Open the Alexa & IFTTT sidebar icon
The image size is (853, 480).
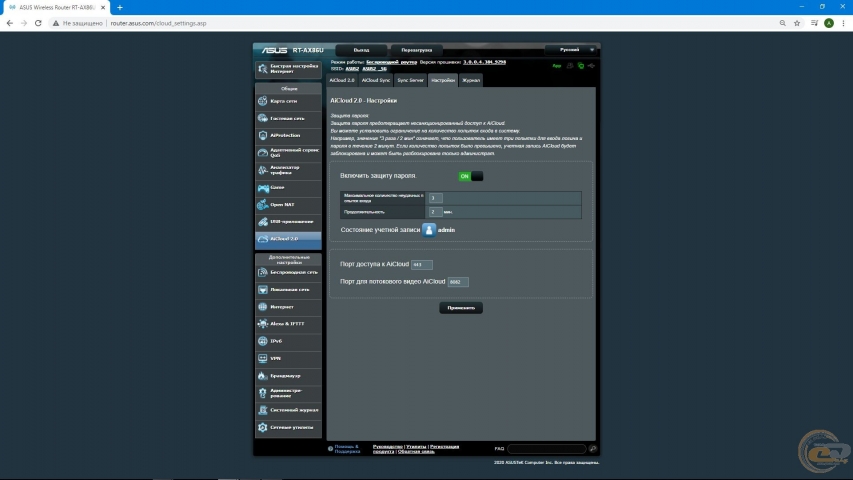coord(263,324)
